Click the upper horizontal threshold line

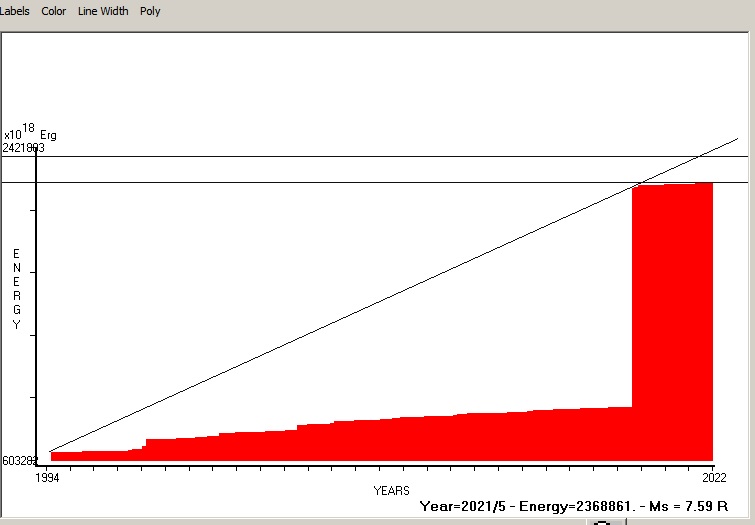(x=400, y=156)
